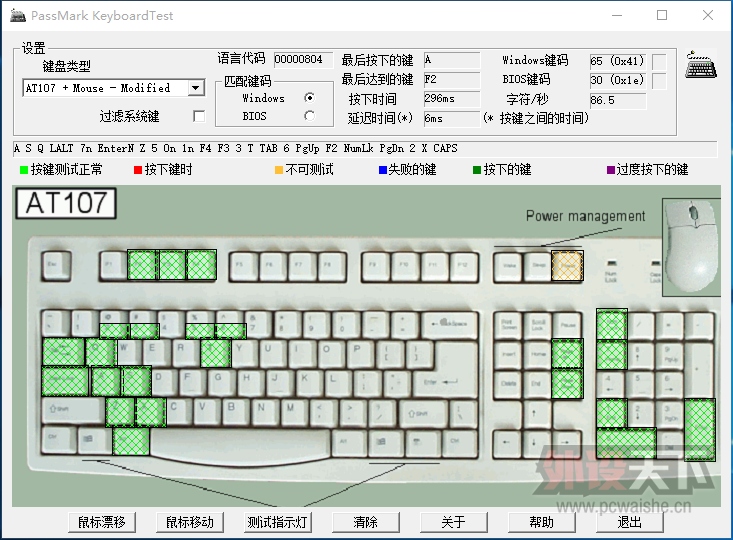Click the green-marked Num Lock key
Viewport: 733px width, 540px height.
click(611, 324)
